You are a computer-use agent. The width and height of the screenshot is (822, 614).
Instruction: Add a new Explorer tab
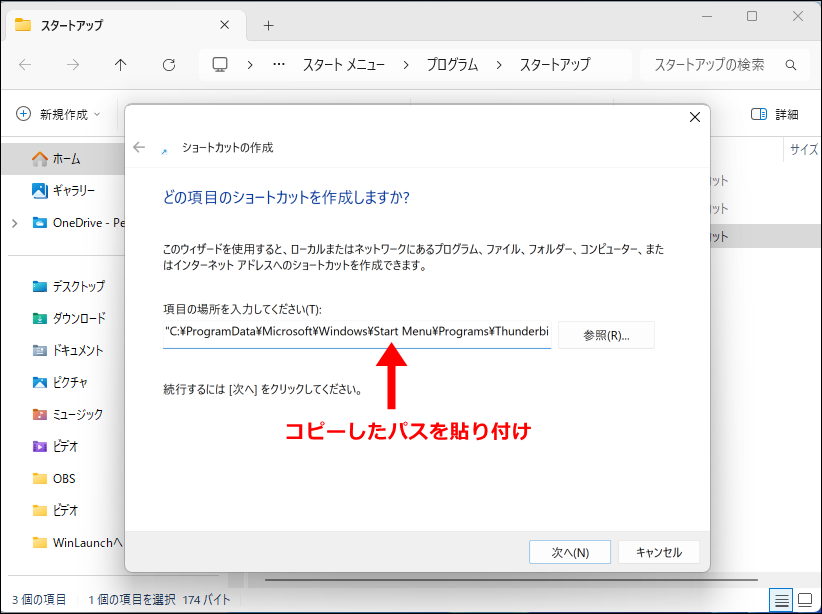click(268, 25)
